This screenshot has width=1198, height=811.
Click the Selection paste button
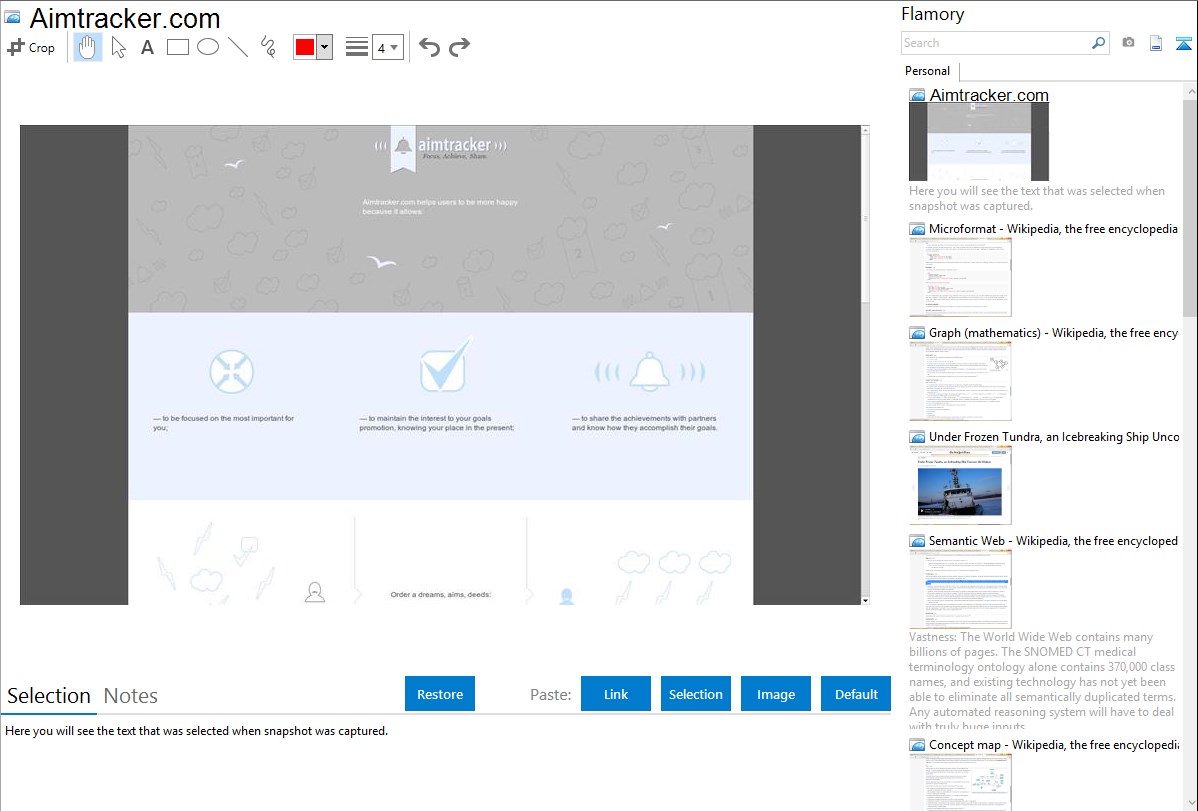click(x=695, y=694)
